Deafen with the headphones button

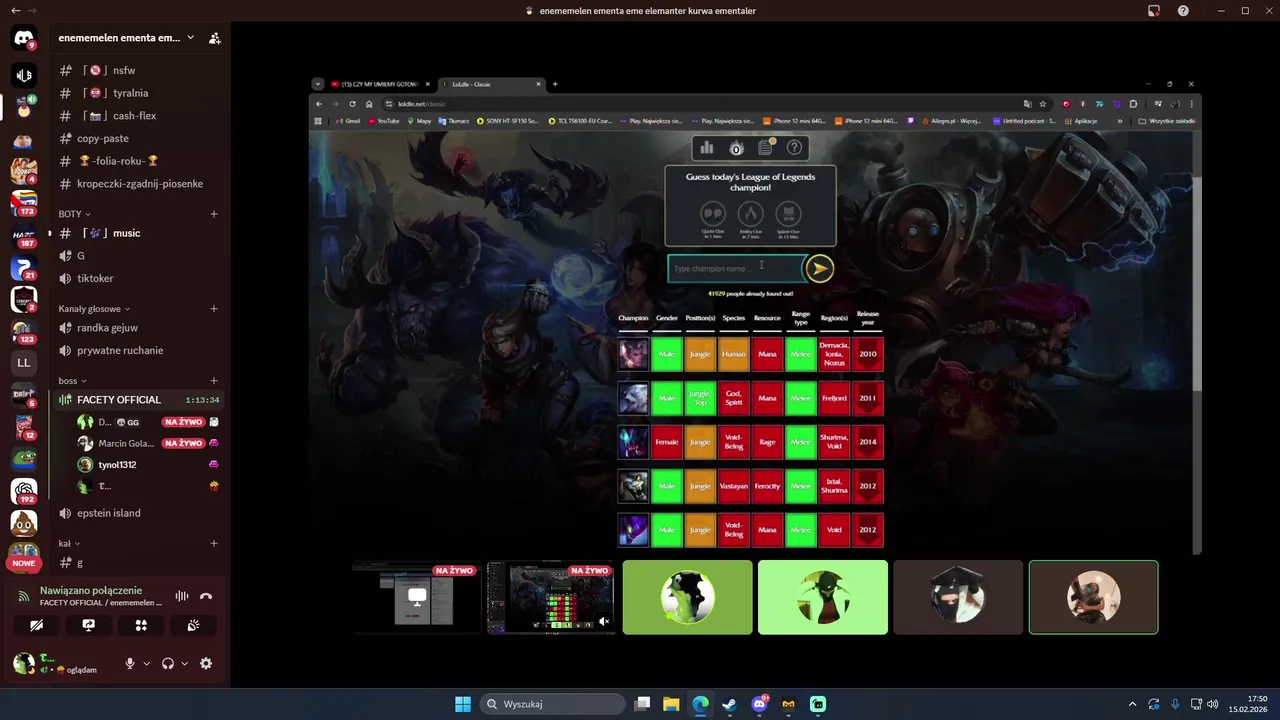pos(168,663)
